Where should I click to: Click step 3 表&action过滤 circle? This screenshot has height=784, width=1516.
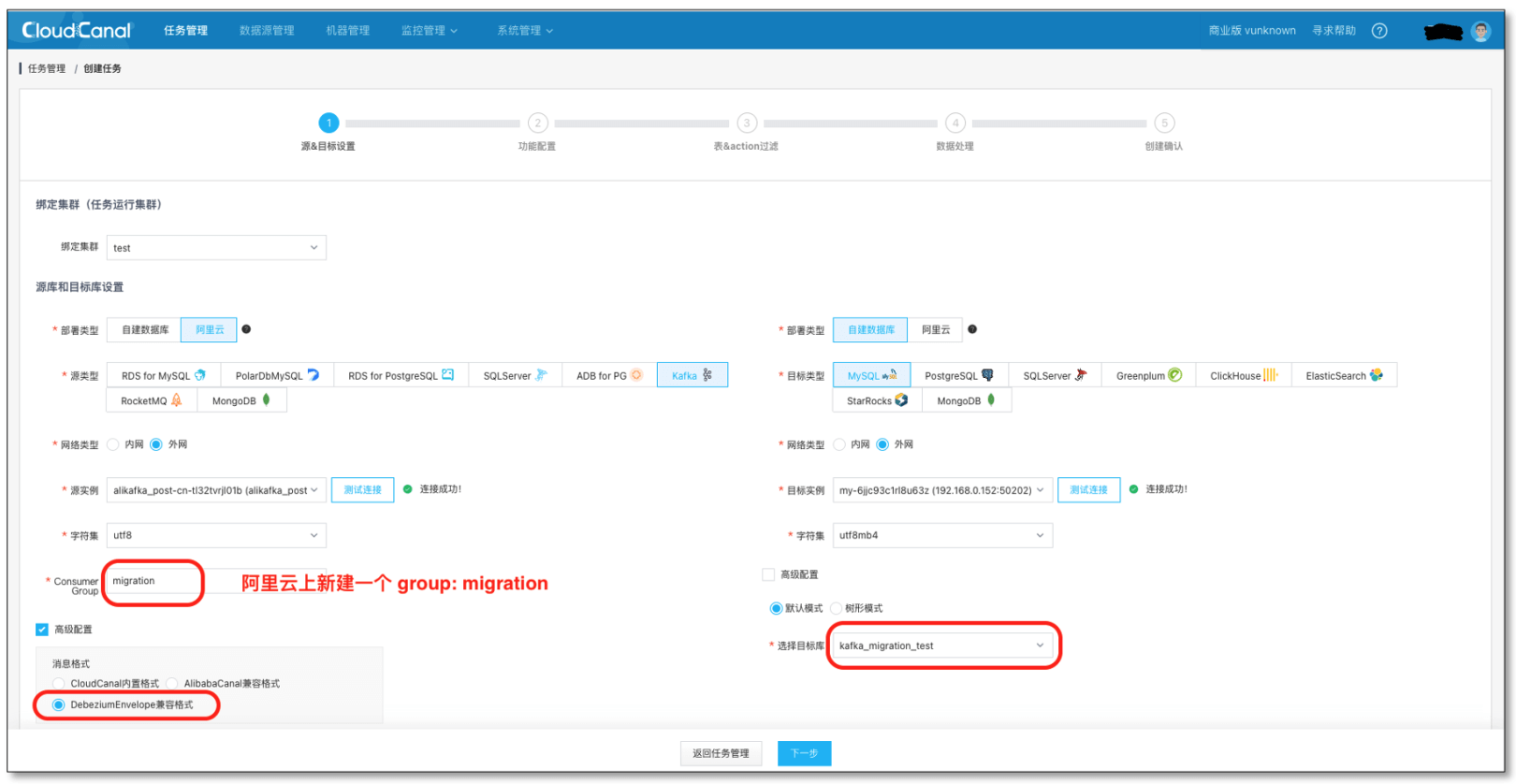coord(747,123)
